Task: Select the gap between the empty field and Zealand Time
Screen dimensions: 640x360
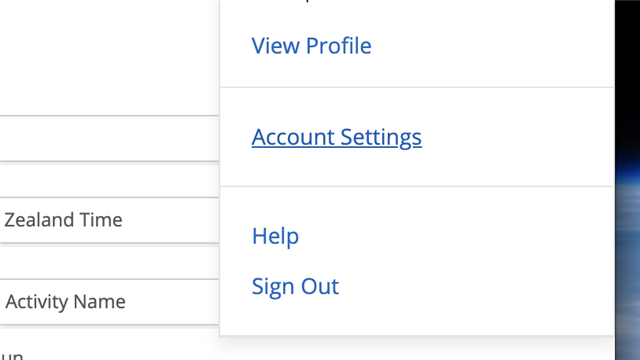Action: click(x=109, y=180)
